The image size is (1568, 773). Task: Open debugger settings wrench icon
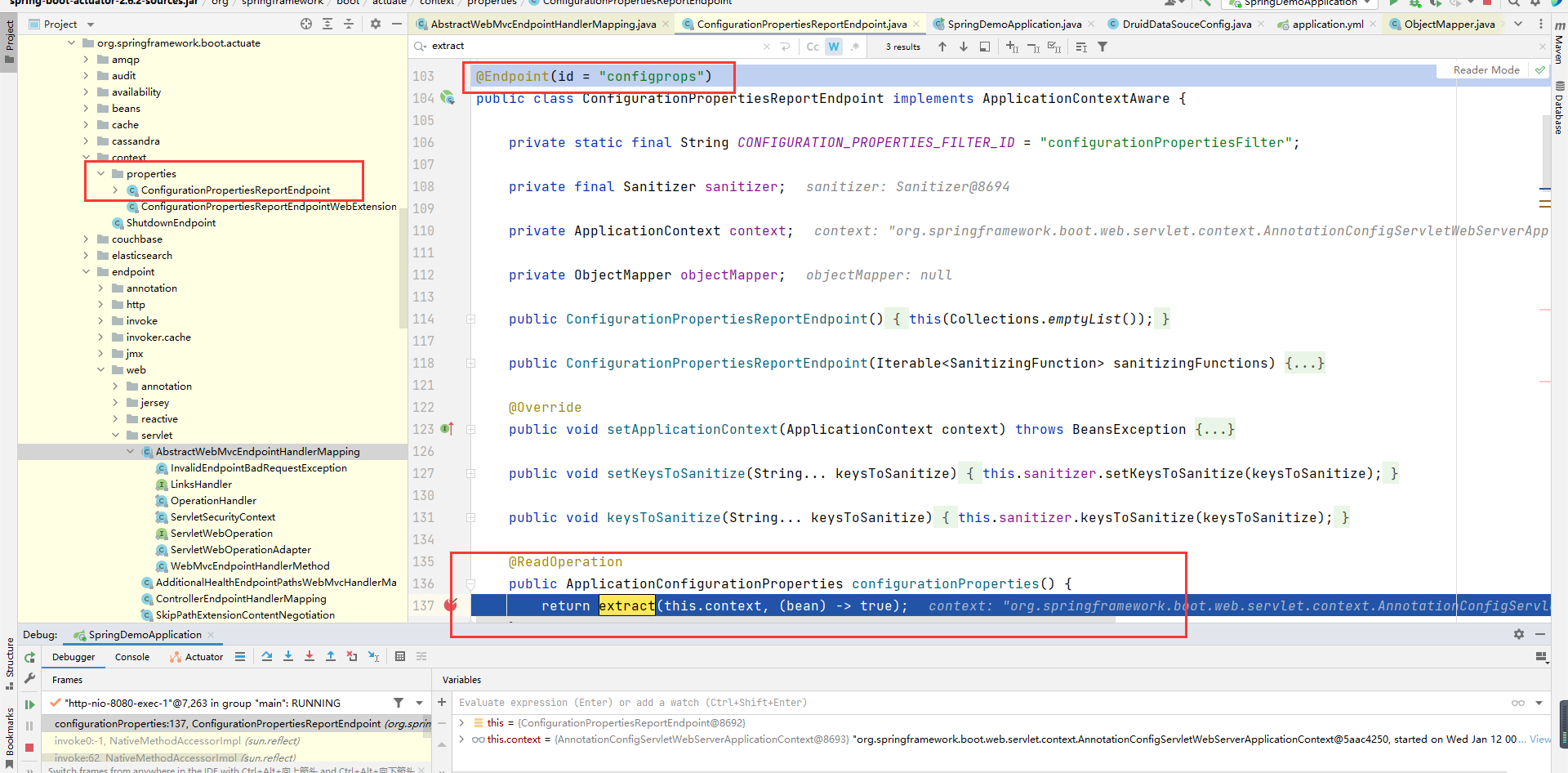(x=29, y=678)
